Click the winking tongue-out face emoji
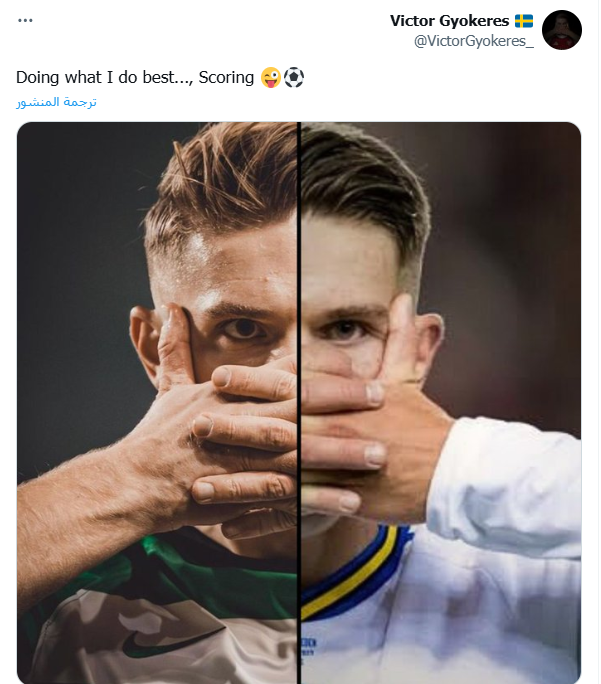601x684 pixels. point(269,77)
